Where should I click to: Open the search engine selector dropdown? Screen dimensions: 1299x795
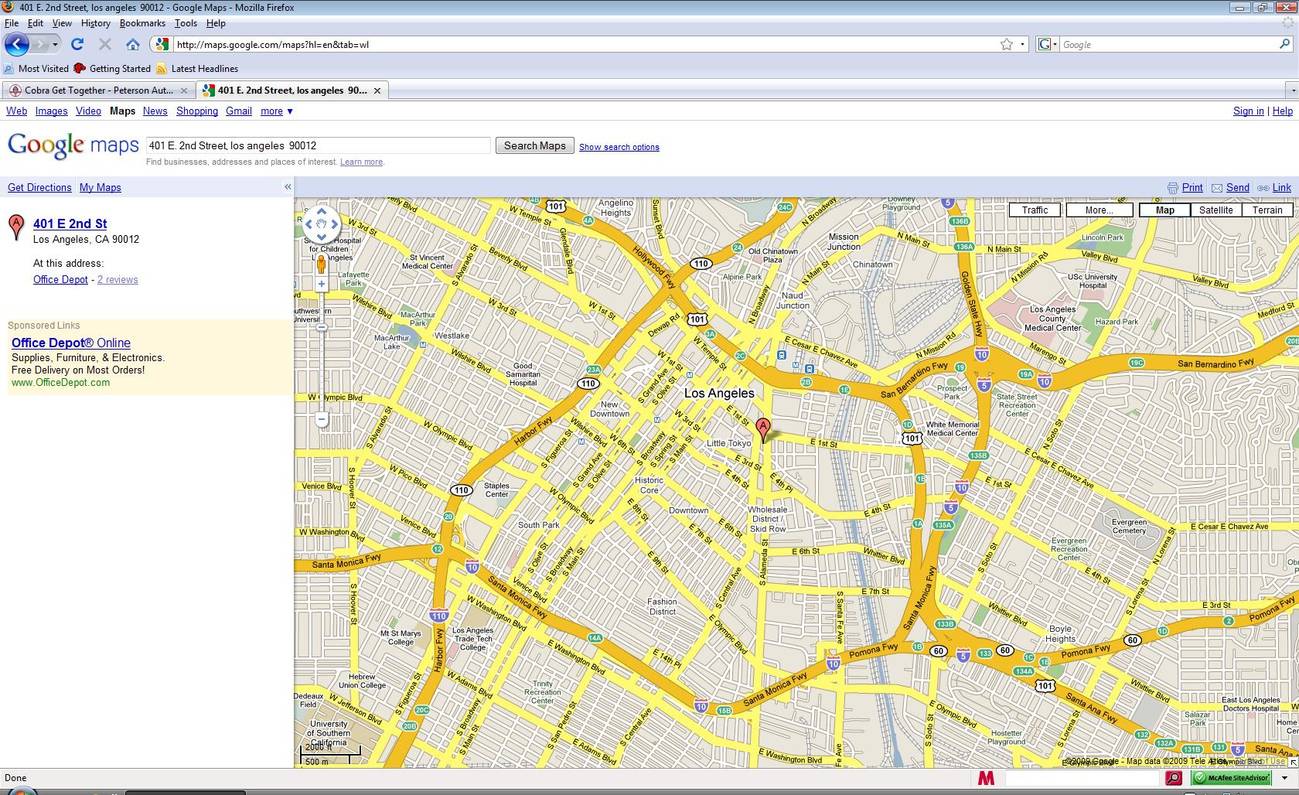pyautogui.click(x=1047, y=44)
